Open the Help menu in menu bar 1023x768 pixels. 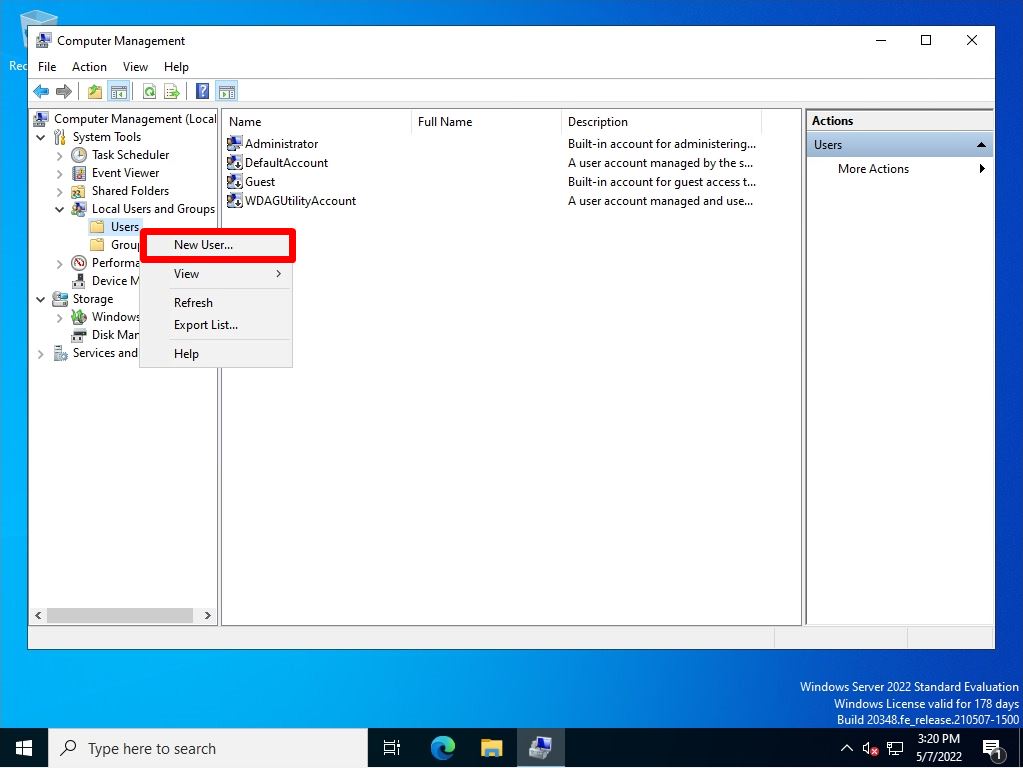(x=176, y=67)
